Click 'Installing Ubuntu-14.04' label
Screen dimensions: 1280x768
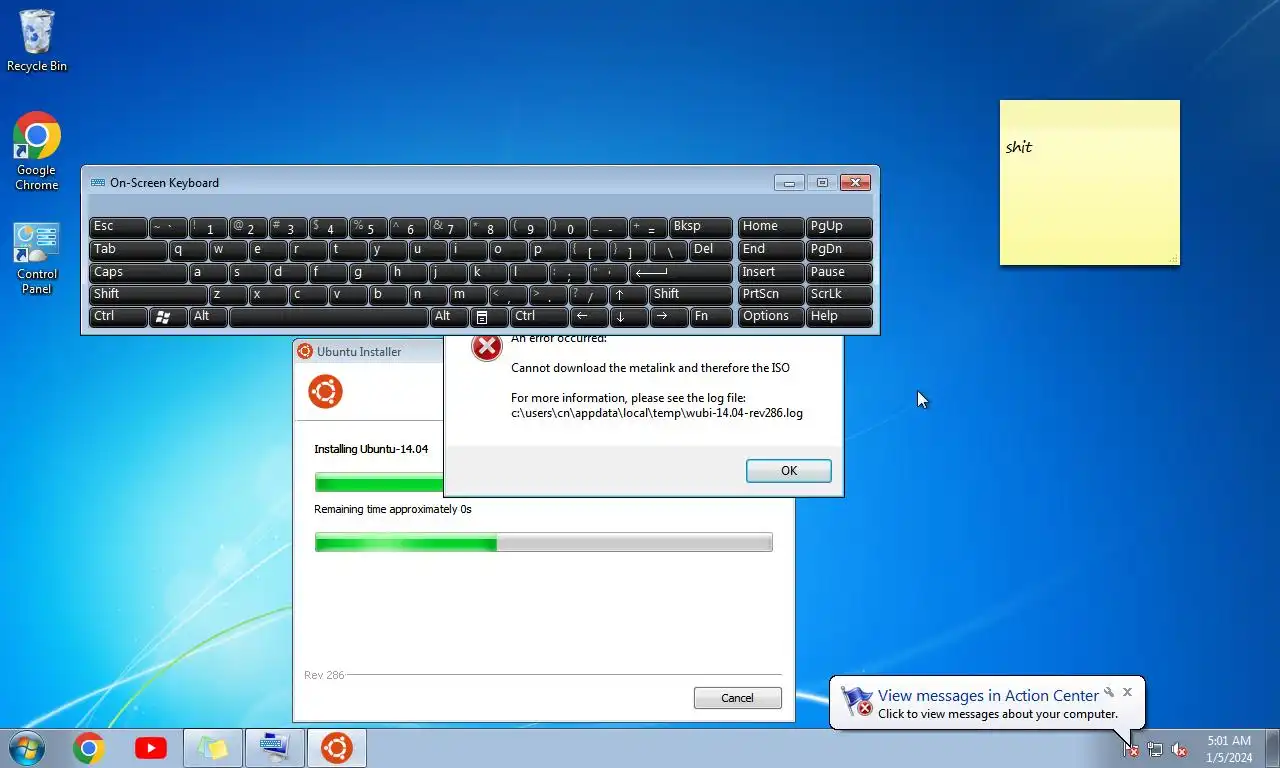coord(371,449)
